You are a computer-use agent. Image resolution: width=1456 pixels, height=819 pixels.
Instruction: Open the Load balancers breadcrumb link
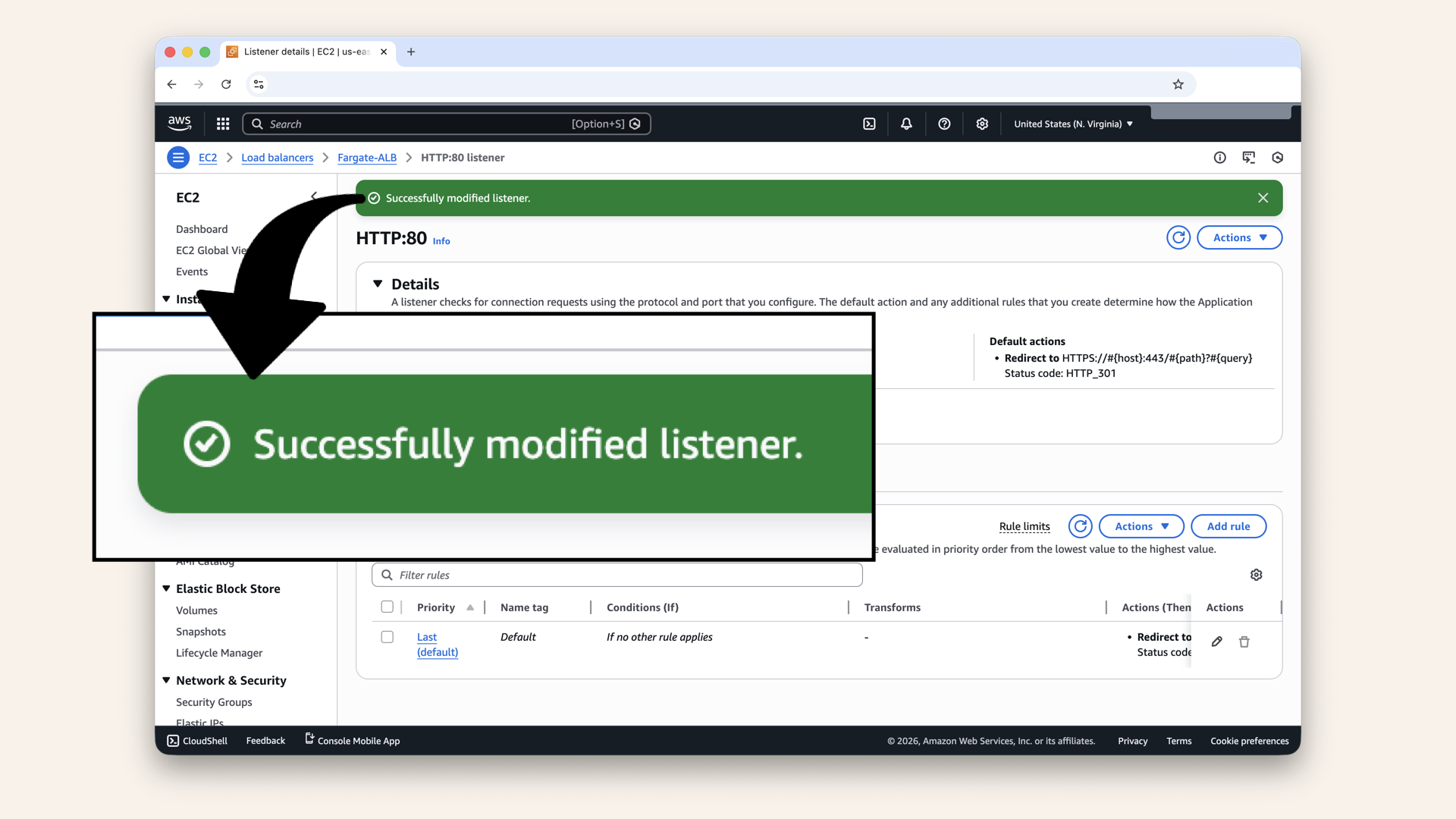277,158
